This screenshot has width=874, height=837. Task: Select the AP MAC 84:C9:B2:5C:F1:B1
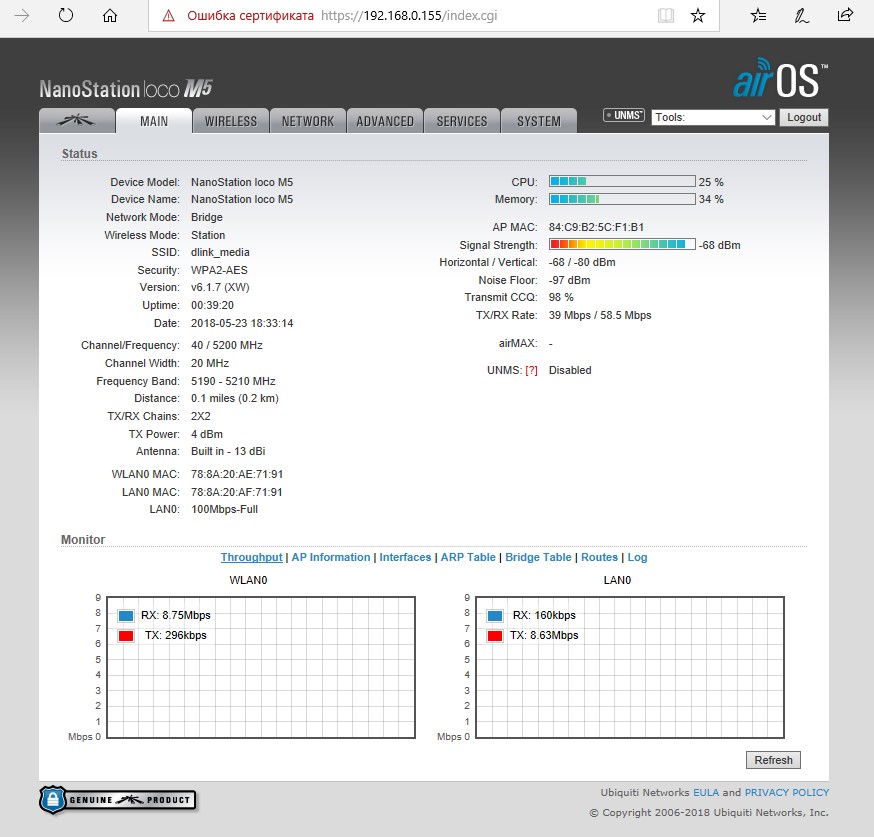click(x=596, y=227)
